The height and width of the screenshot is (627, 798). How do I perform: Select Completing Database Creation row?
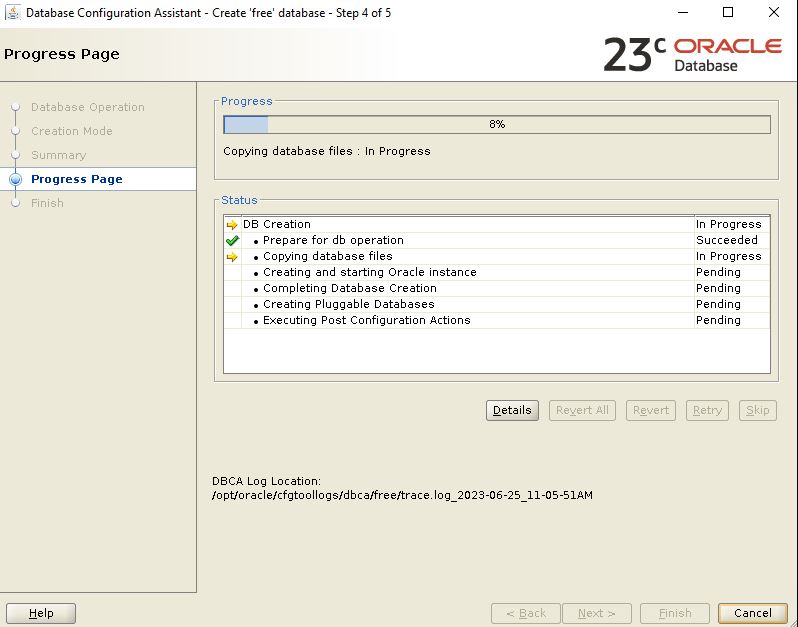(x=497, y=288)
